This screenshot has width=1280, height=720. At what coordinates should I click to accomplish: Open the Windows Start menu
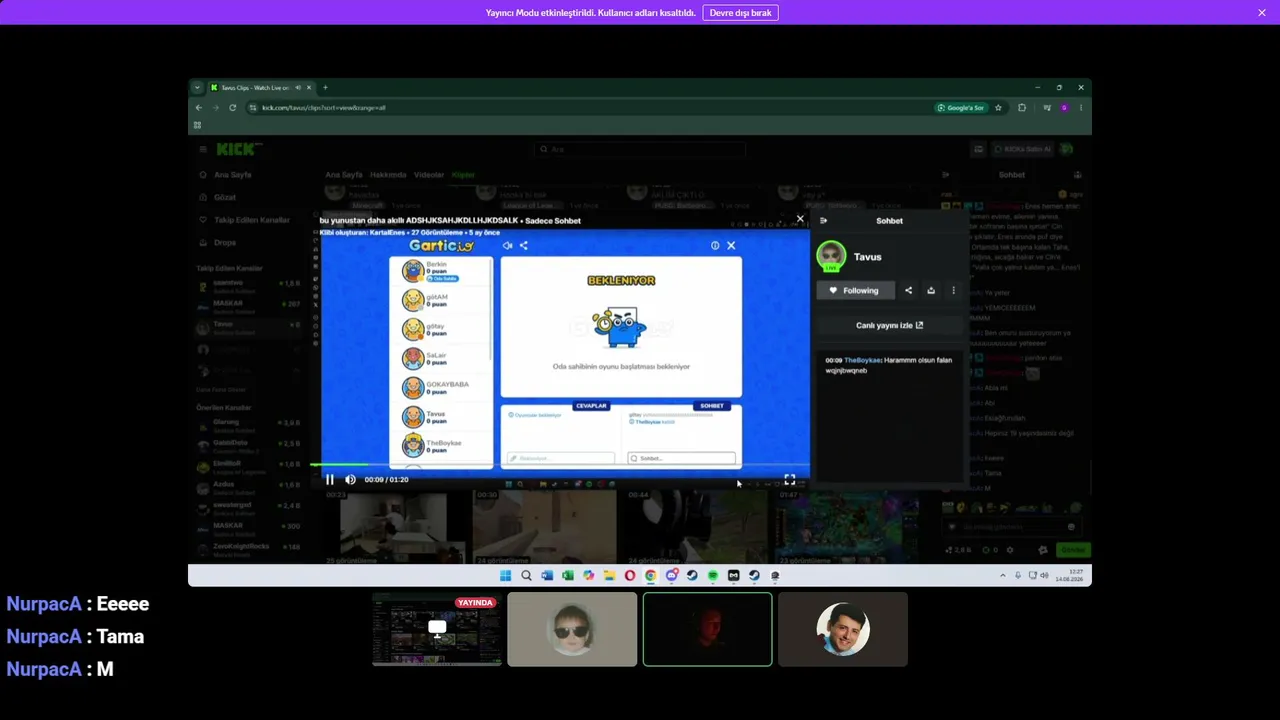[505, 576]
